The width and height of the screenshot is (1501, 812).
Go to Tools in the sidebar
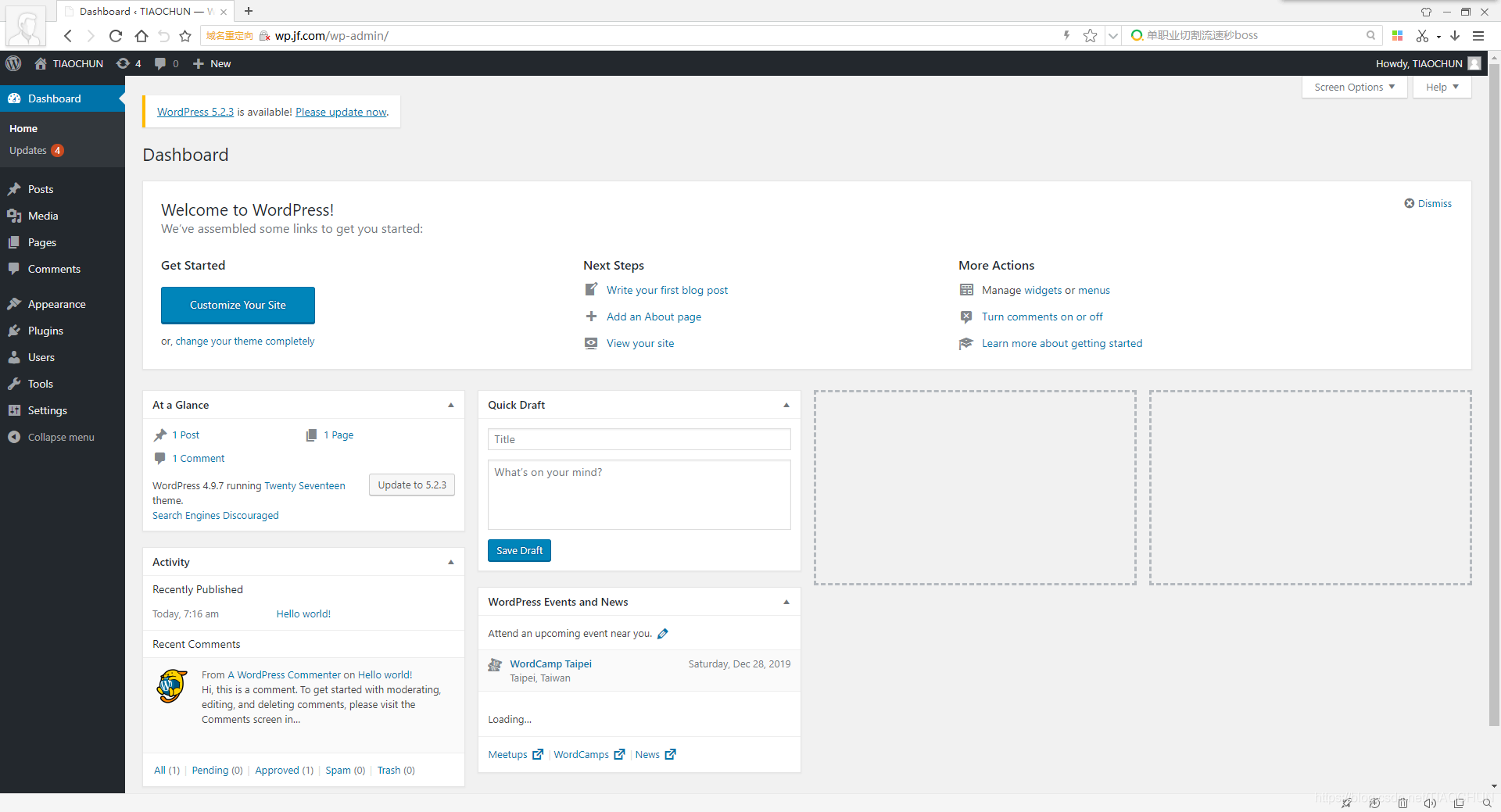[63, 384]
